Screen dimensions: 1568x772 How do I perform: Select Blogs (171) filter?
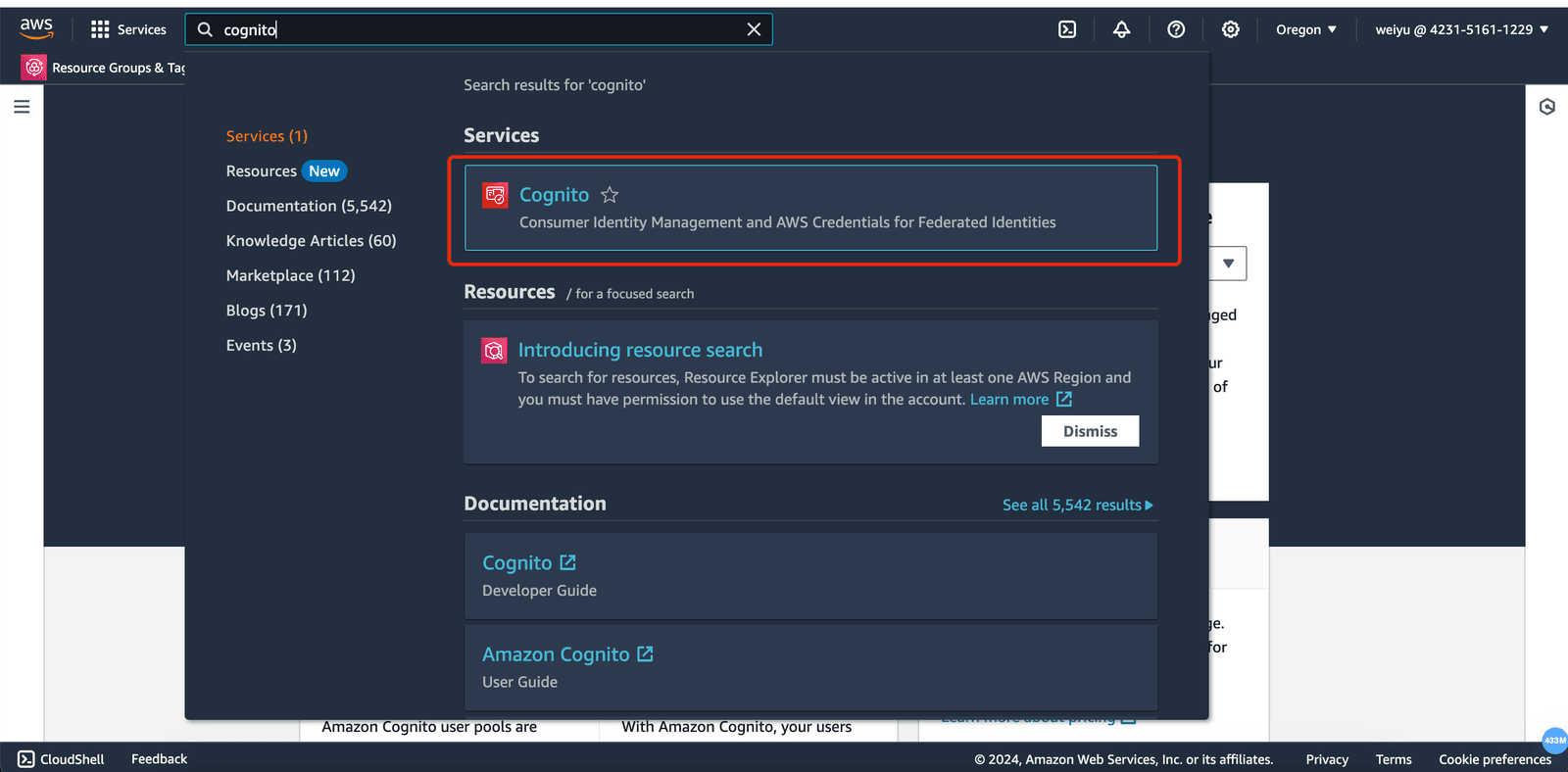click(x=267, y=311)
